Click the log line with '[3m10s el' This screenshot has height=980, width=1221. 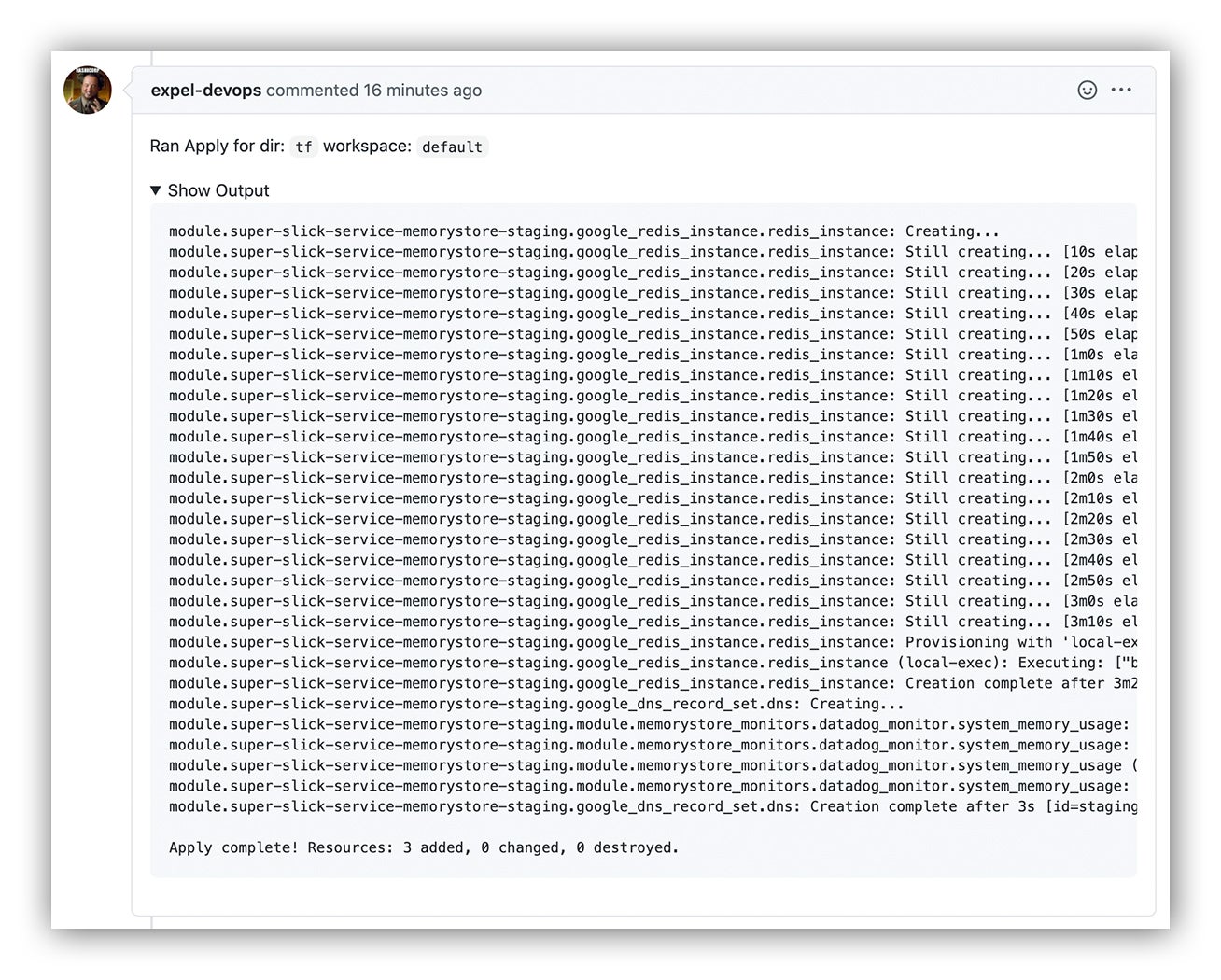(653, 622)
